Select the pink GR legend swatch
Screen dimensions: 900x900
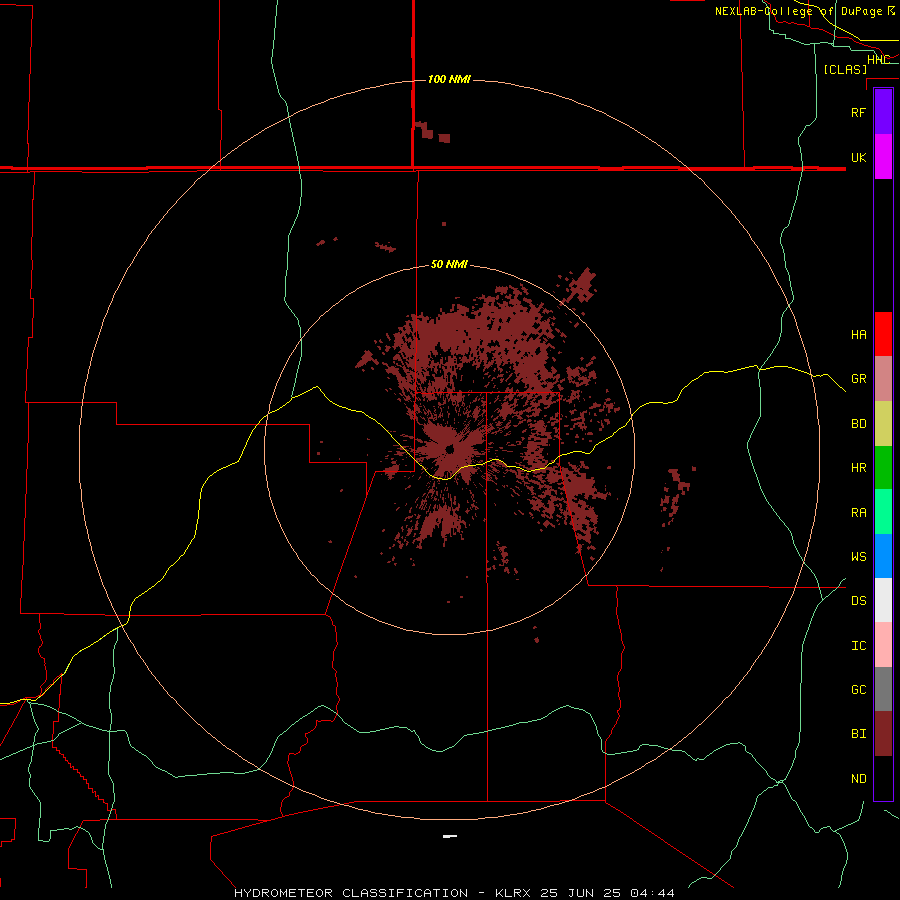[883, 379]
